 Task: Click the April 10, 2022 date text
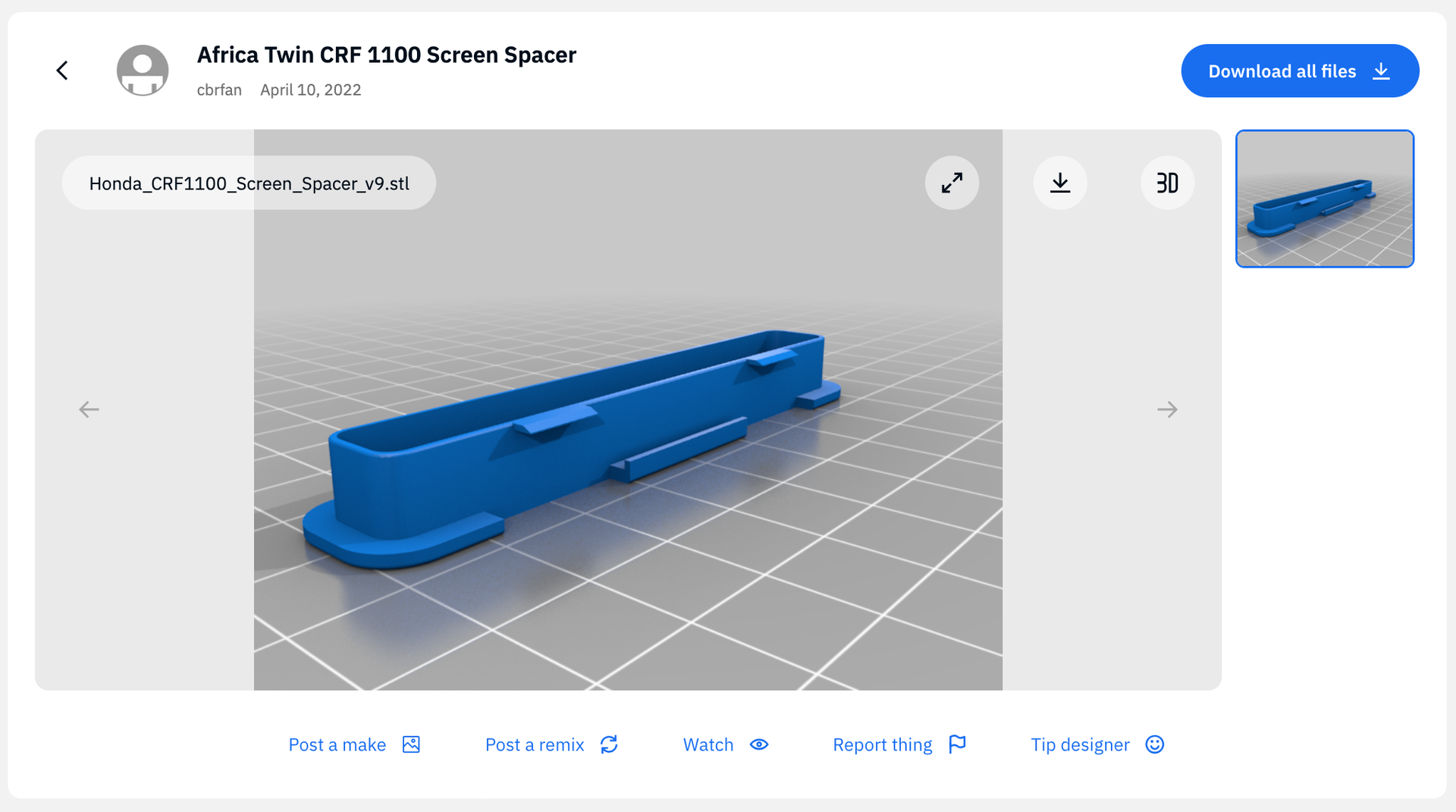(310, 90)
